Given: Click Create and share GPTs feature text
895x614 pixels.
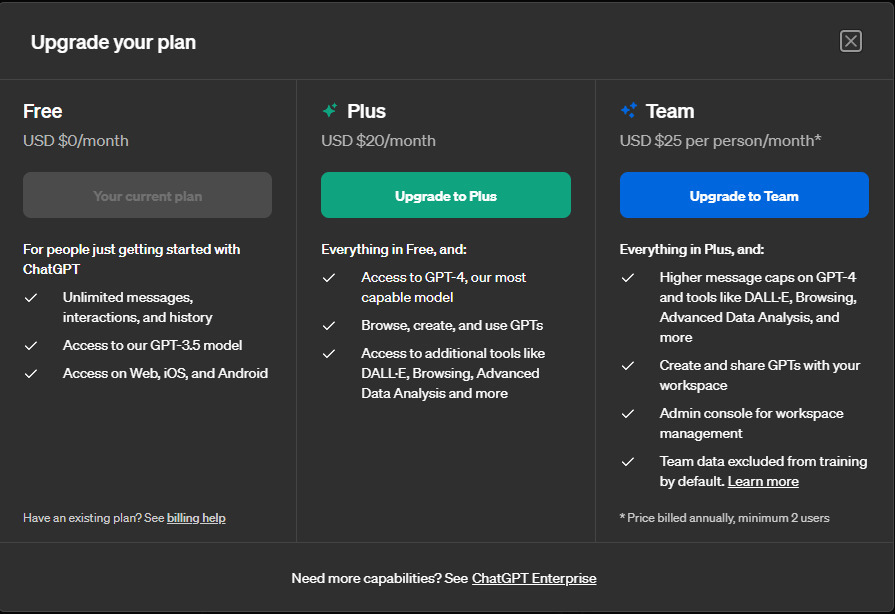Looking at the screenshot, I should click(x=760, y=375).
